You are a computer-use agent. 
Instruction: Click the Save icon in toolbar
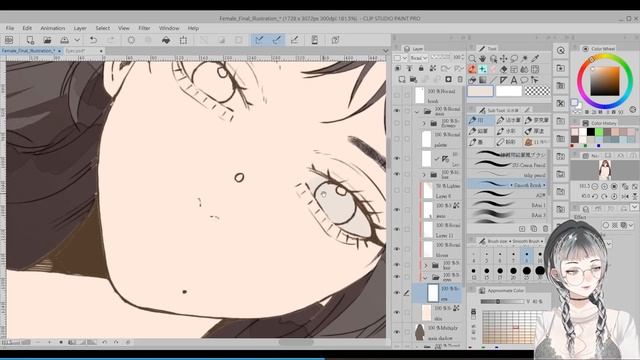64,40
